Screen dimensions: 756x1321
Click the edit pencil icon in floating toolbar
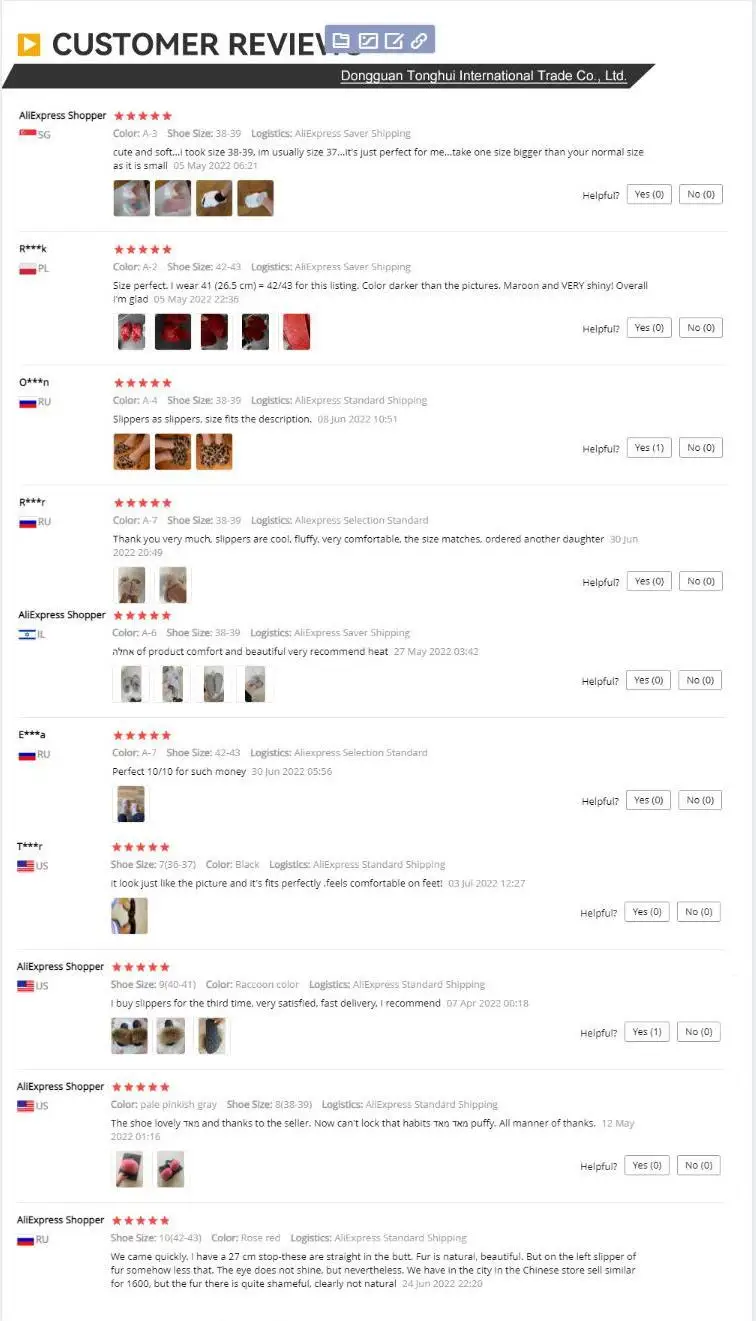(x=394, y=41)
